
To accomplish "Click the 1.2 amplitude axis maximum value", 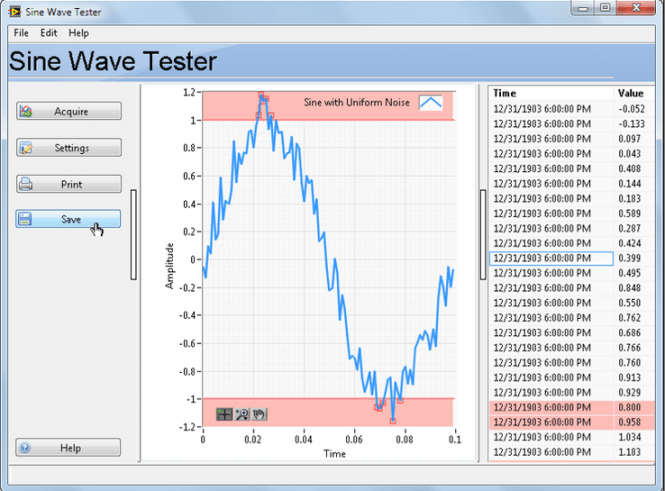I will point(189,92).
